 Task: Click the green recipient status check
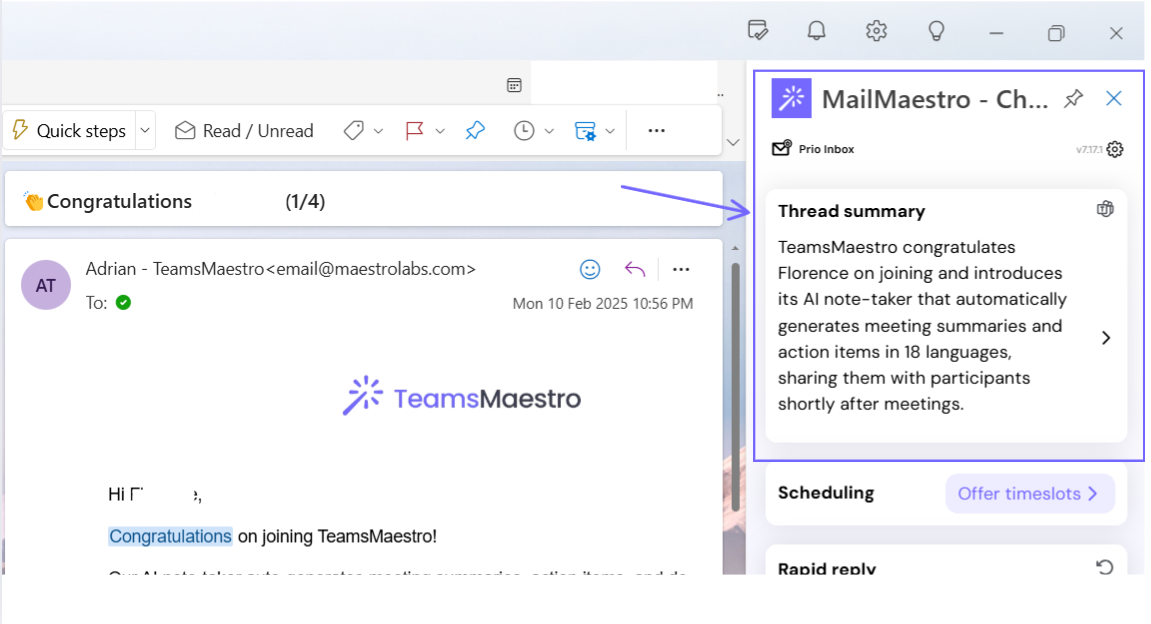123,302
